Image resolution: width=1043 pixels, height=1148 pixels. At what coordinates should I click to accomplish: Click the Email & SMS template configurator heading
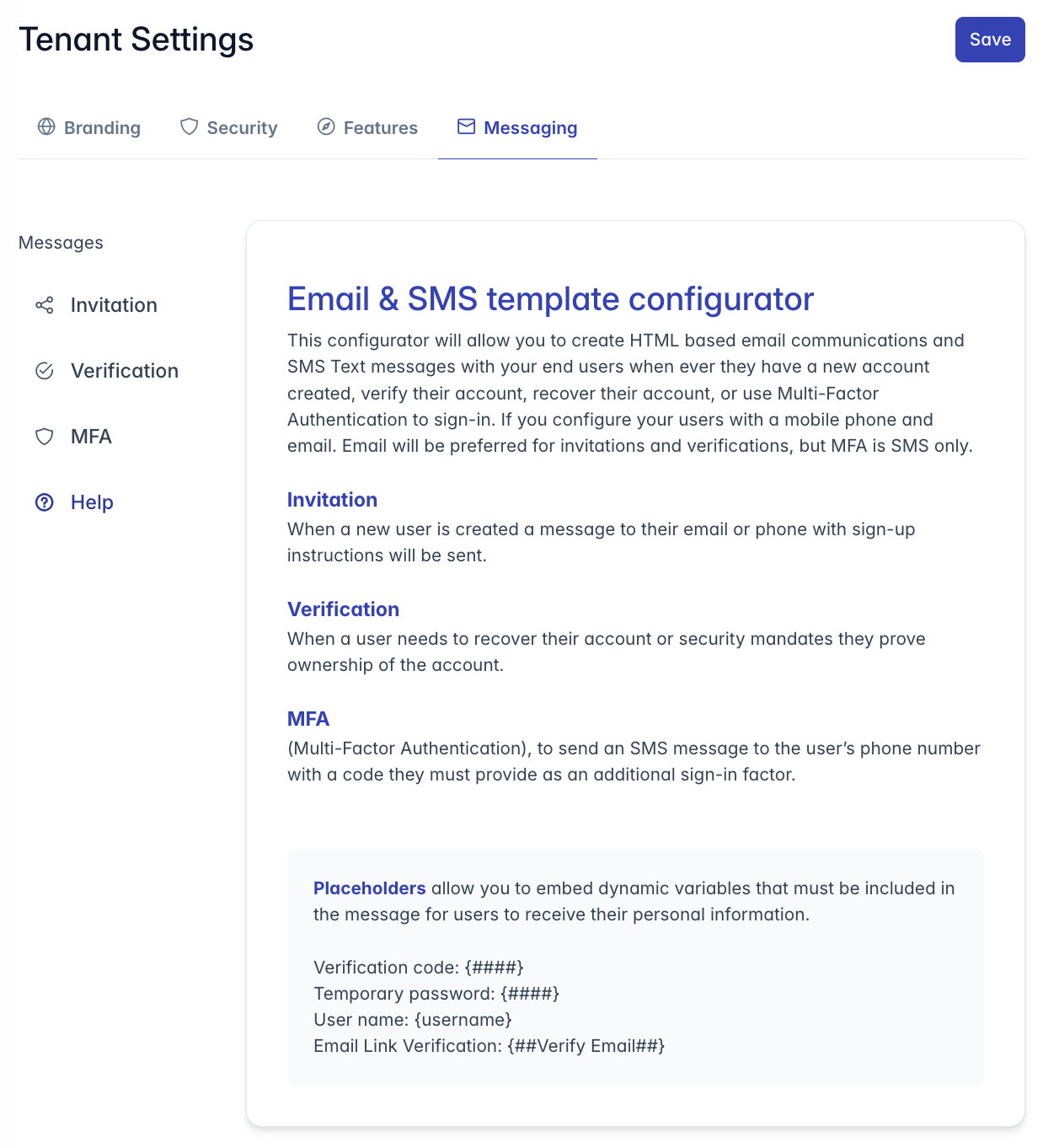551,299
